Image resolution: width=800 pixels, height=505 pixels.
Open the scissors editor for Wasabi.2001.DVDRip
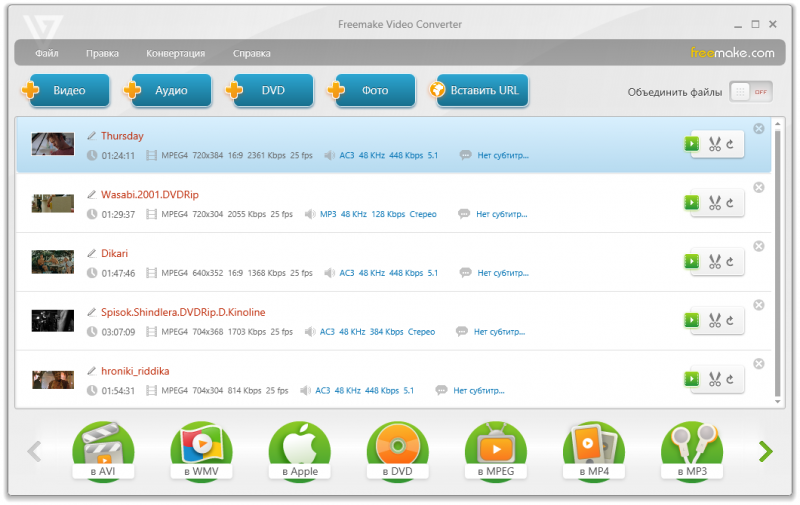[715, 203]
